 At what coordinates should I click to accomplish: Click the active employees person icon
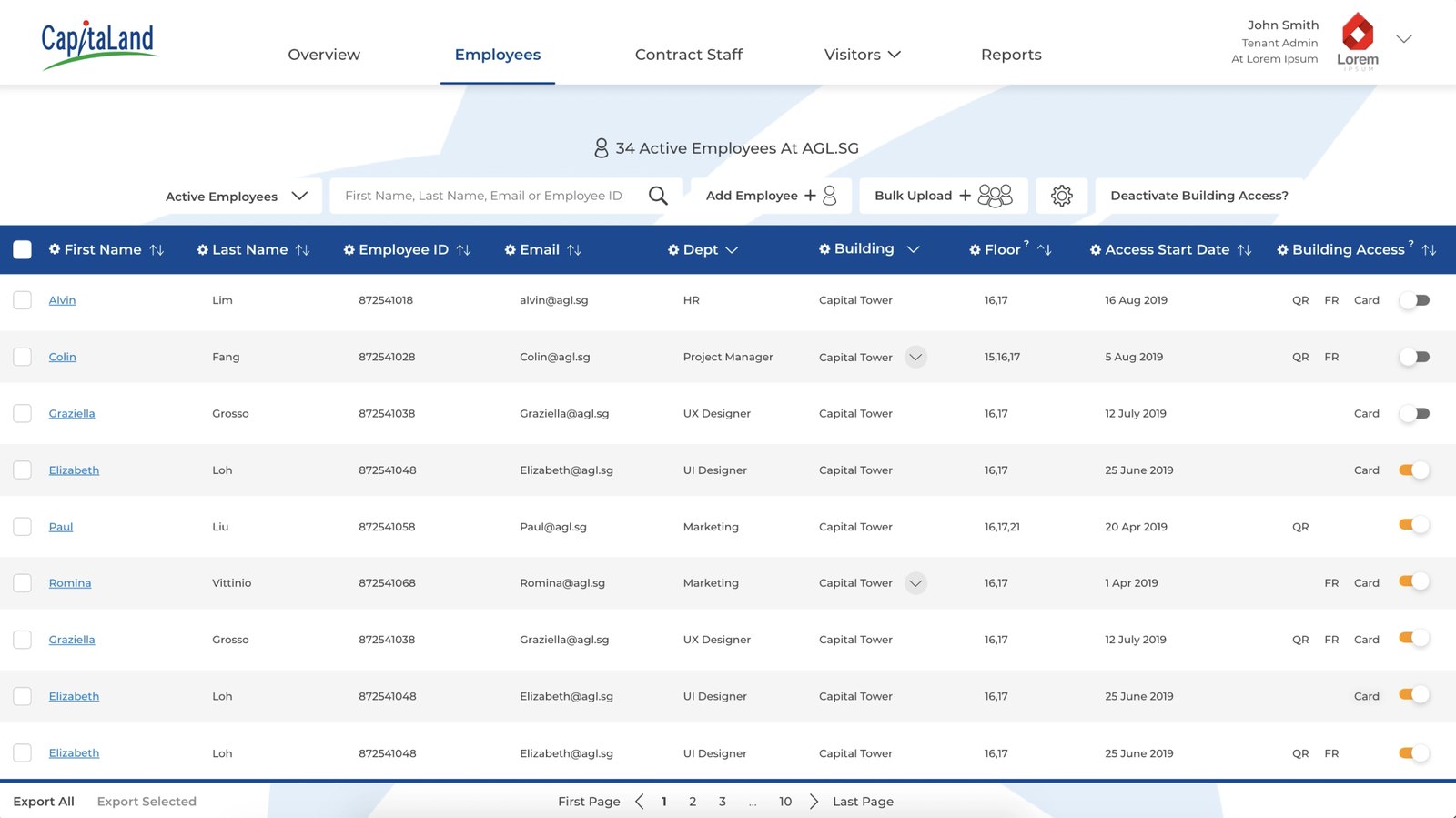[x=602, y=148]
